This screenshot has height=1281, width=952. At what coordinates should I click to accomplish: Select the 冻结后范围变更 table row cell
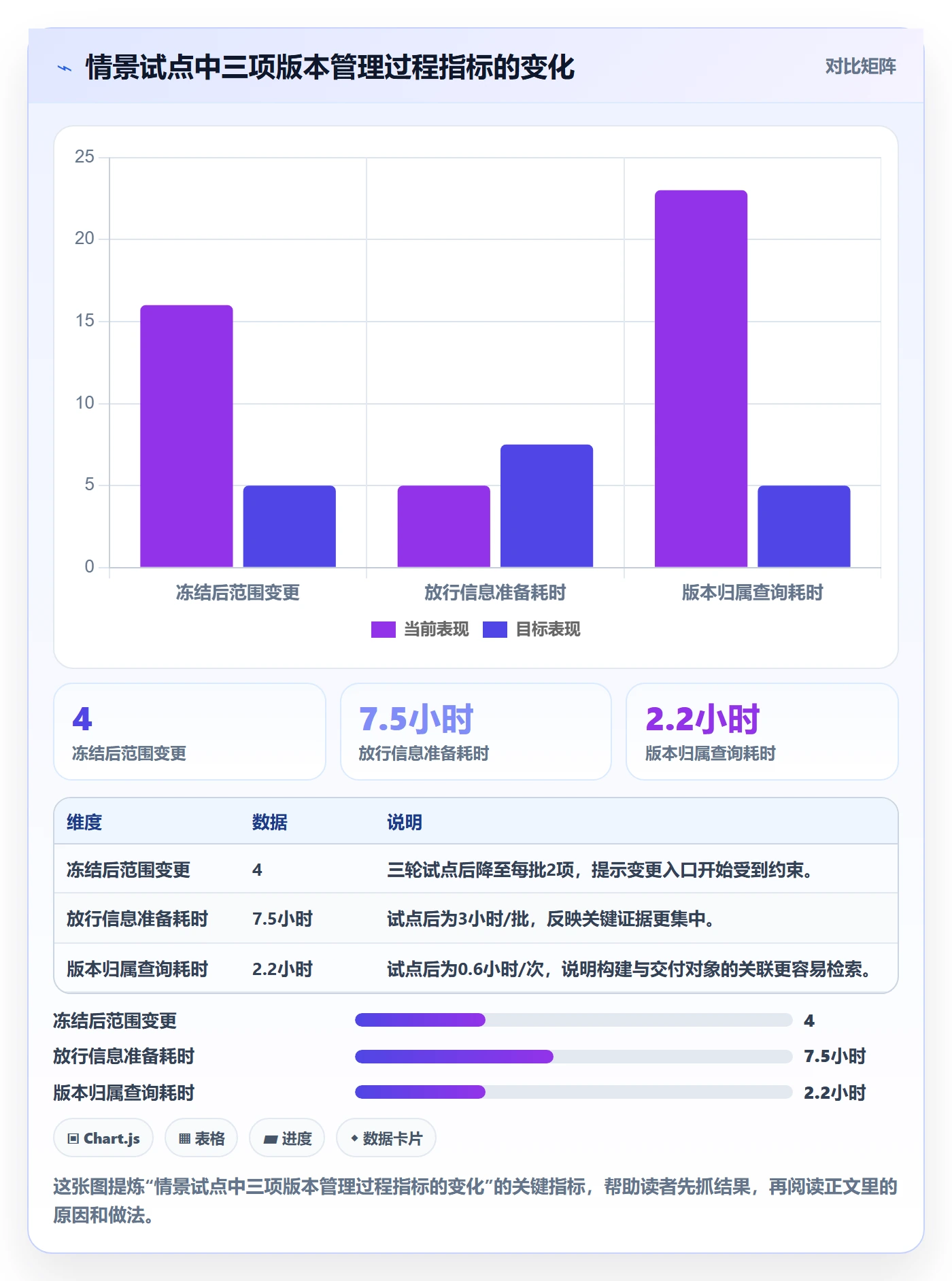(x=129, y=870)
